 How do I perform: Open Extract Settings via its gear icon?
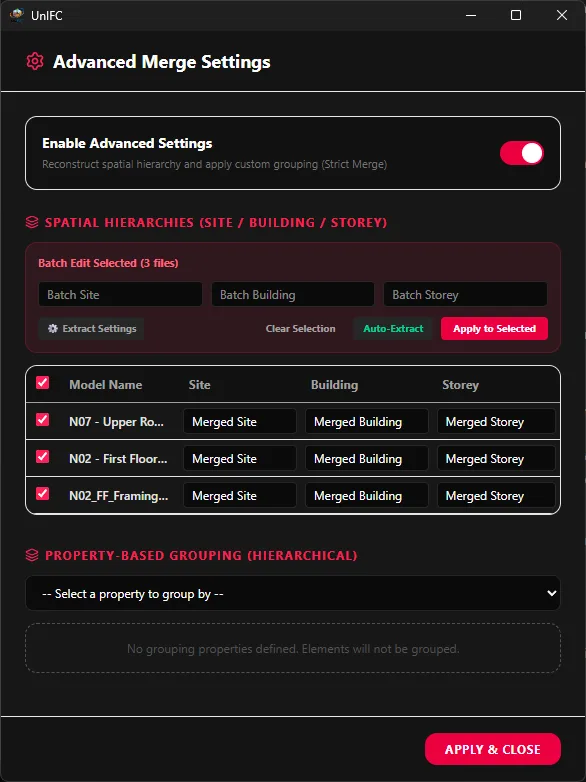53,329
